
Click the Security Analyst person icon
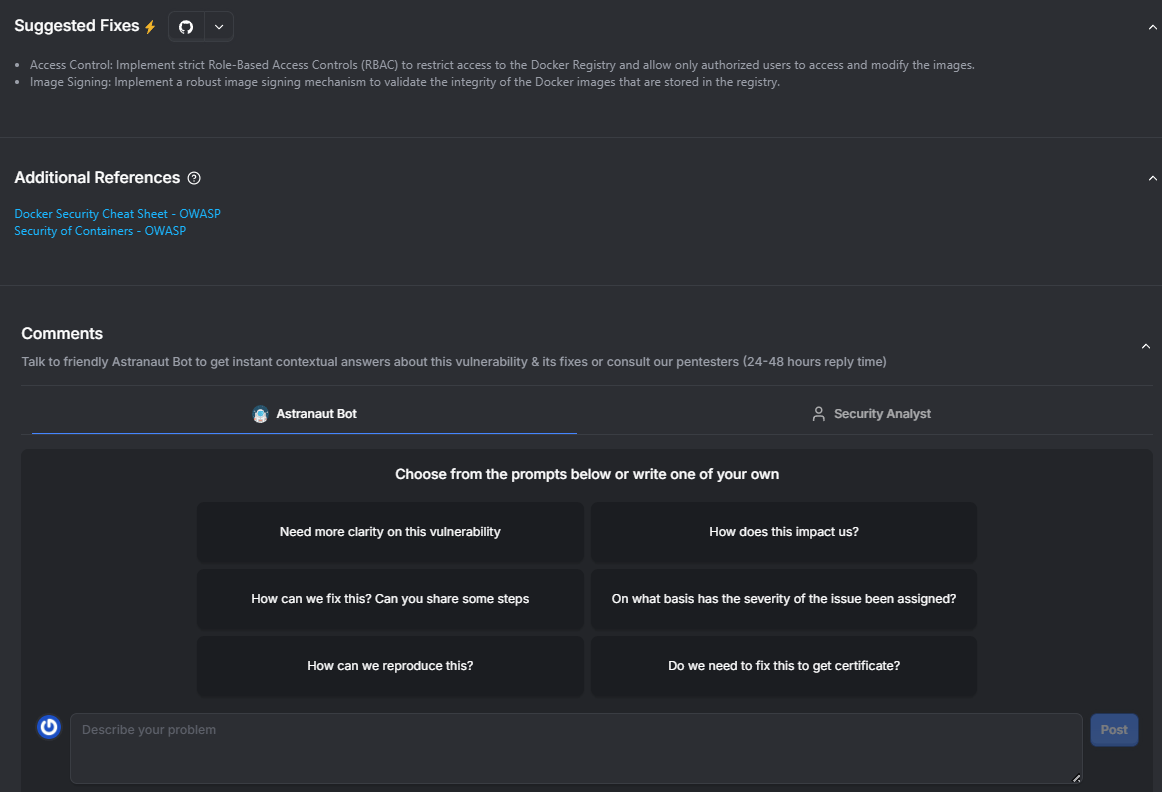click(818, 413)
